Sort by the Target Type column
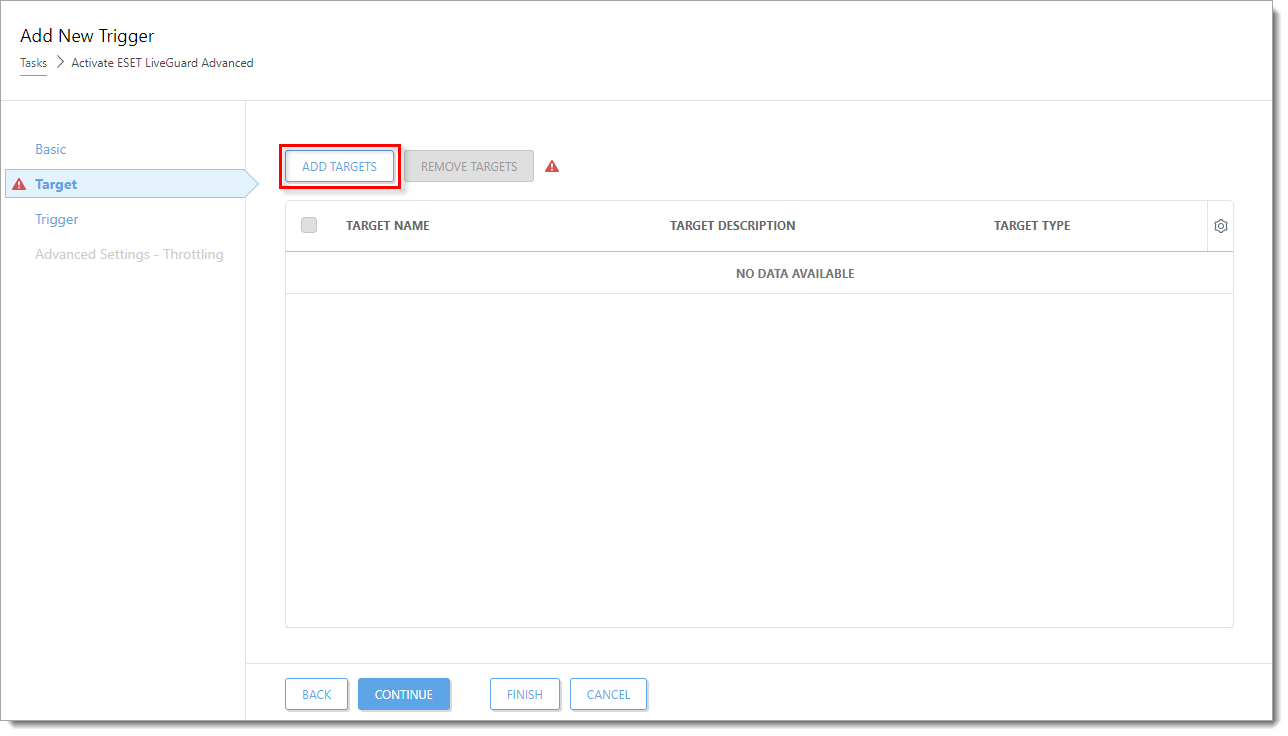The width and height of the screenshot is (1288, 736). [x=1032, y=226]
